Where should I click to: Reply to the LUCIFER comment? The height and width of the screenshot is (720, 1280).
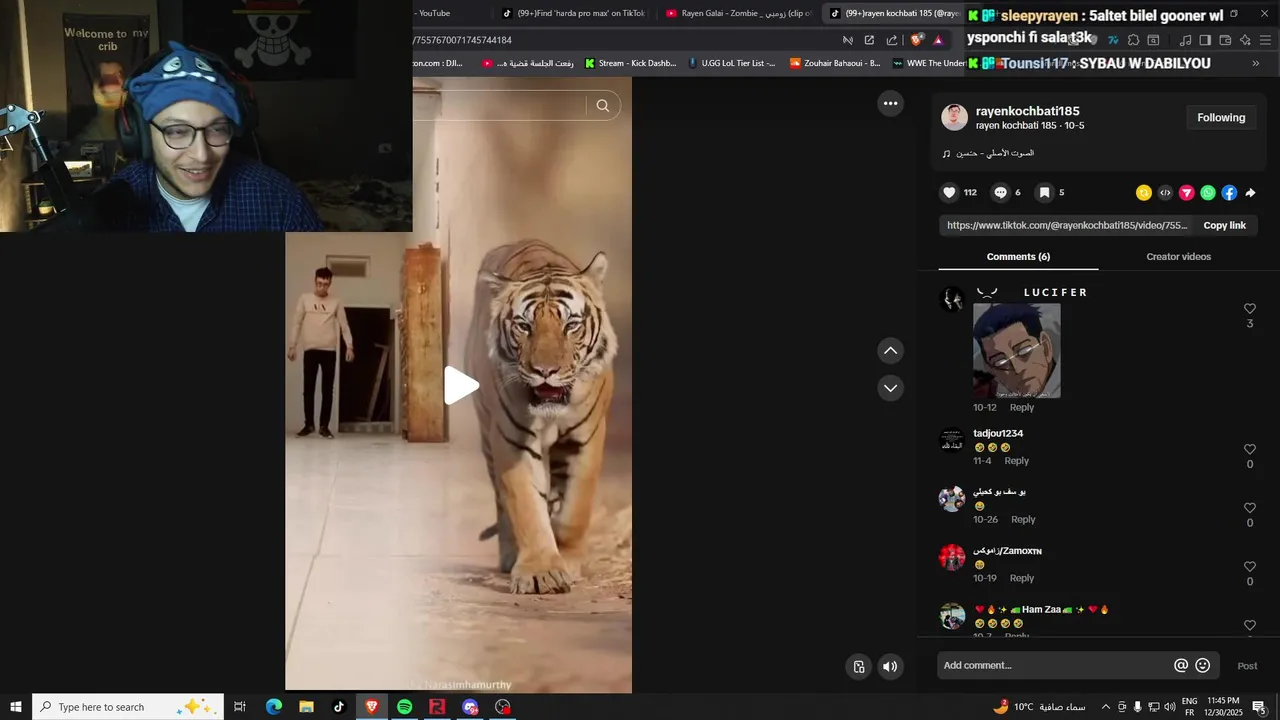1022,408
